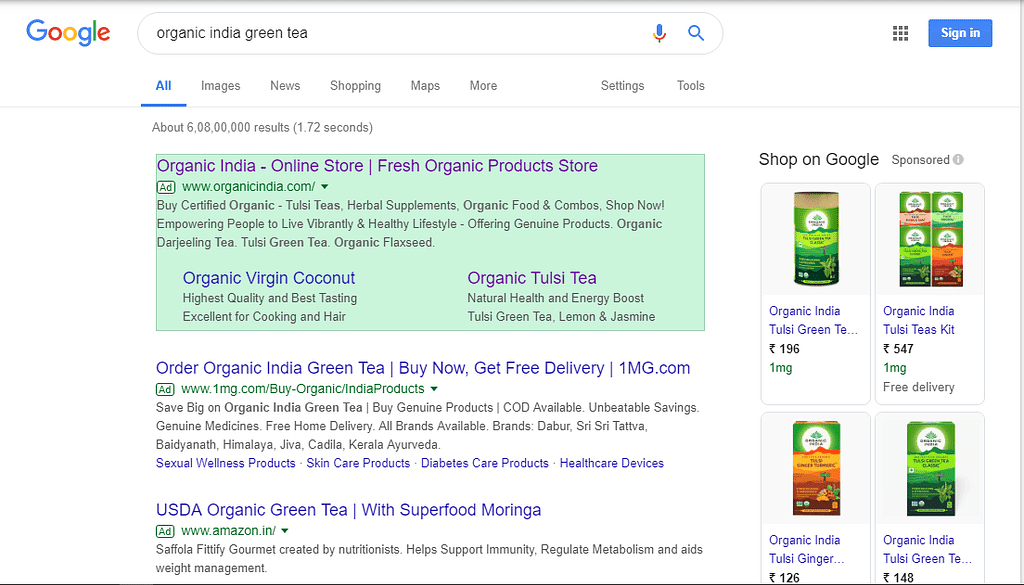Click the voice search microphone icon
Viewport: 1024px width, 585px height.
point(659,33)
